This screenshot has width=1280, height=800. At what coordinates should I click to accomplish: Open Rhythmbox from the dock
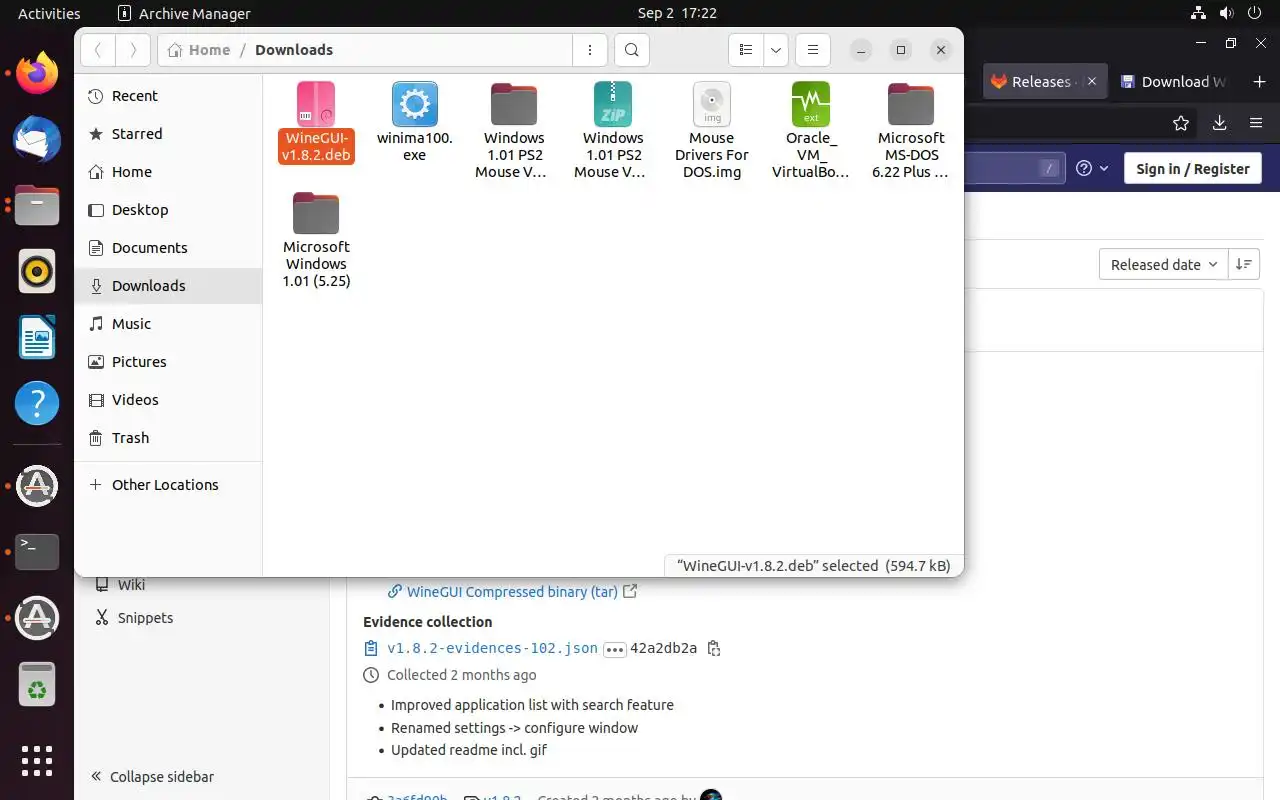coord(37,271)
